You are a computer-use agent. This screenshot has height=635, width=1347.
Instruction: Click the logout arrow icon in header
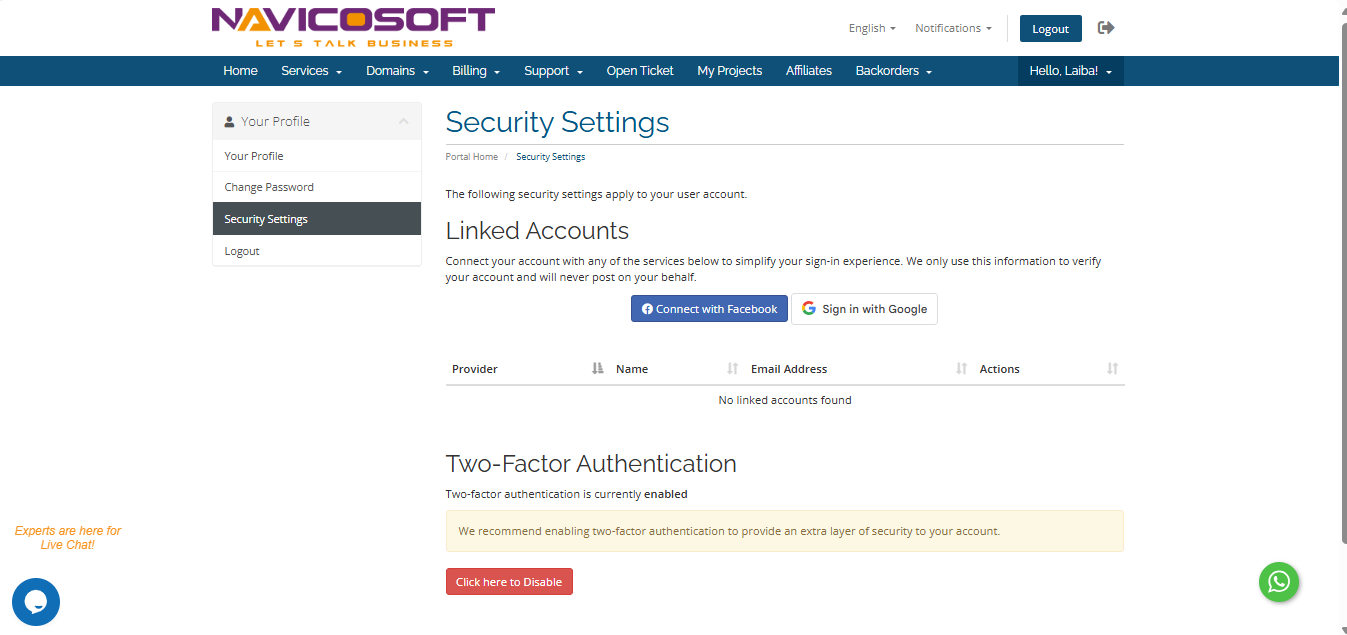1105,28
